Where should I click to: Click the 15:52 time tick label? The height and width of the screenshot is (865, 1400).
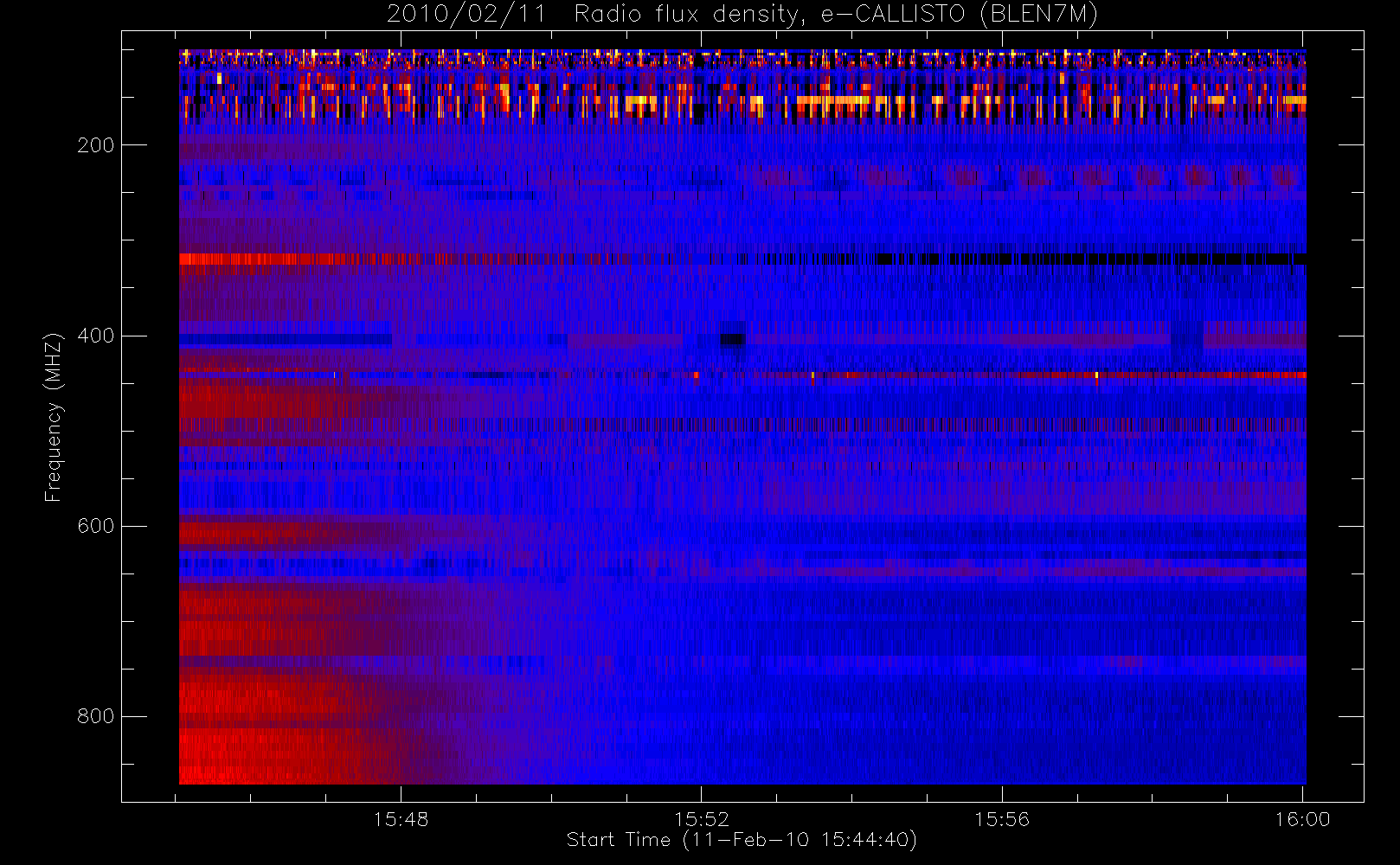702,819
